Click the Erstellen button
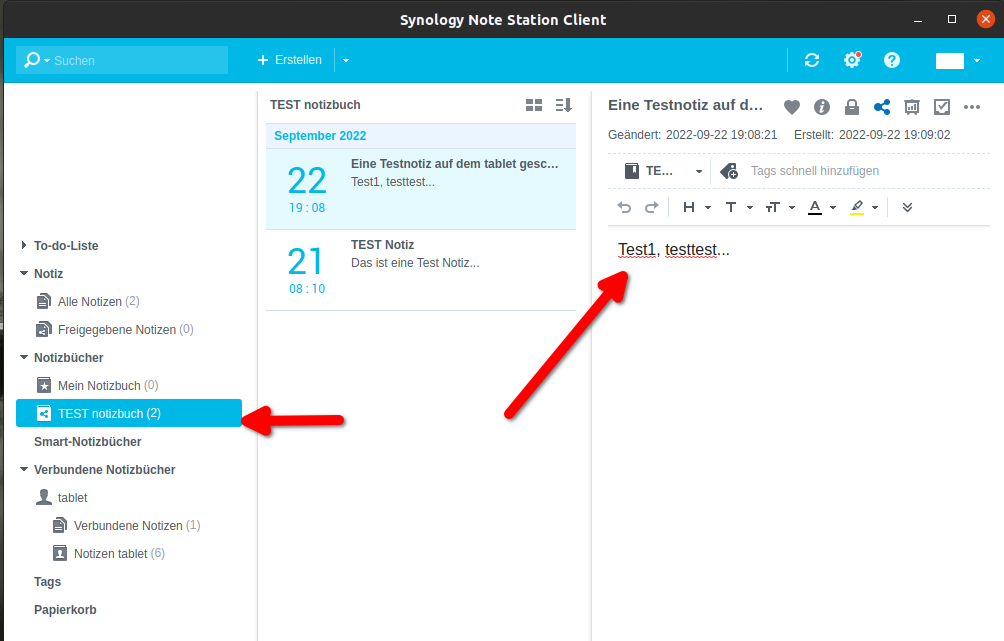 point(290,60)
